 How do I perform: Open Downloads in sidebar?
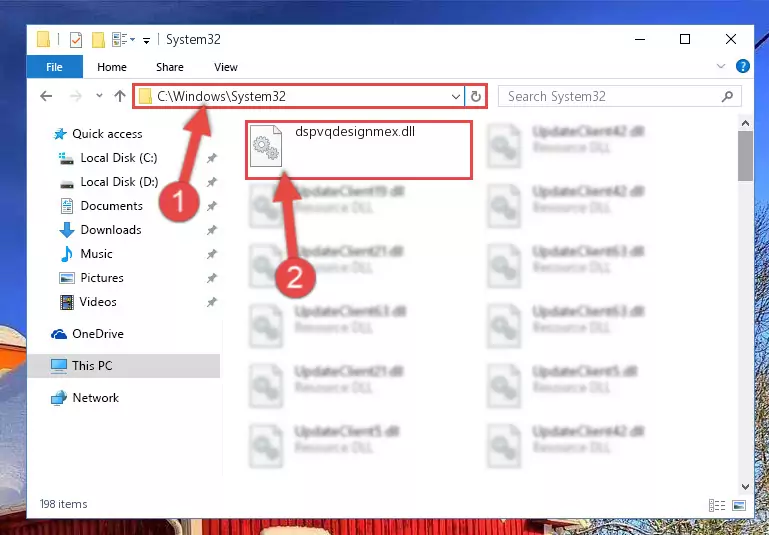click(111, 230)
